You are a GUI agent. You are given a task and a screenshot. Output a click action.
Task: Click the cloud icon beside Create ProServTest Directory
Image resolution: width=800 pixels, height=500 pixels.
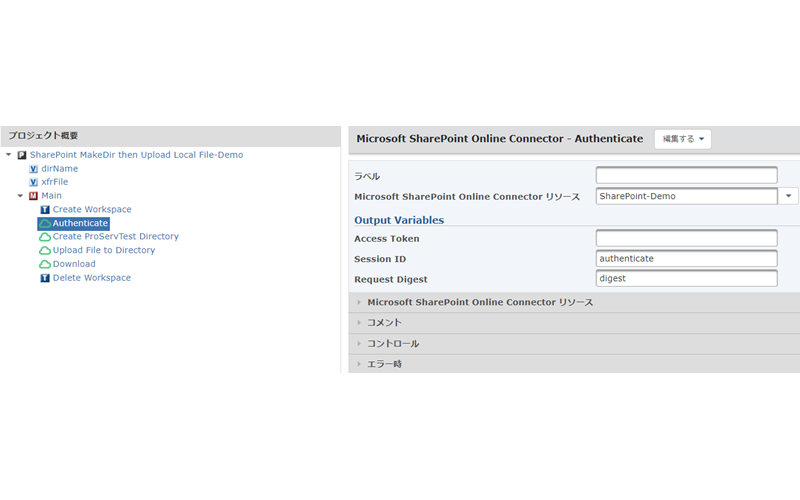pos(45,237)
